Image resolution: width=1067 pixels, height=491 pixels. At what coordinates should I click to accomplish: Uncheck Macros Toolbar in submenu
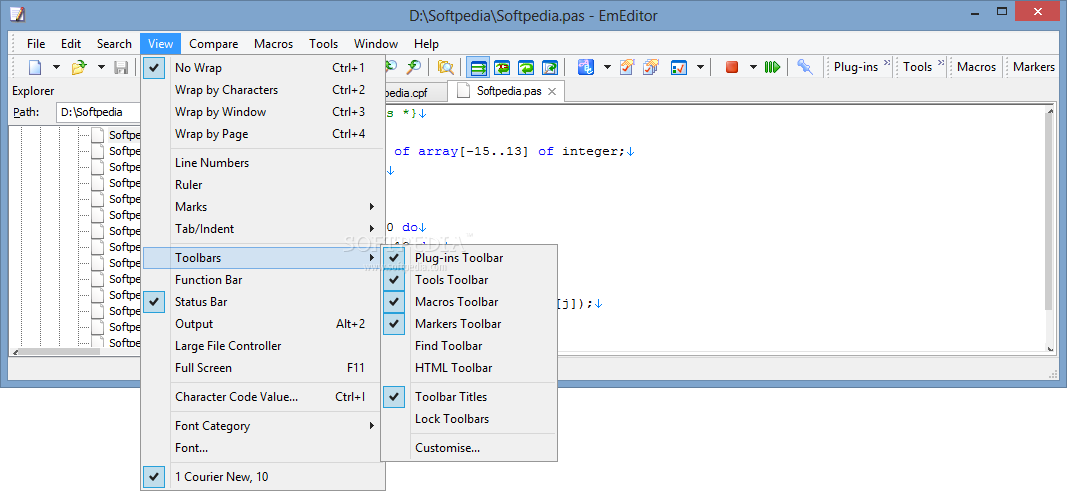click(470, 302)
